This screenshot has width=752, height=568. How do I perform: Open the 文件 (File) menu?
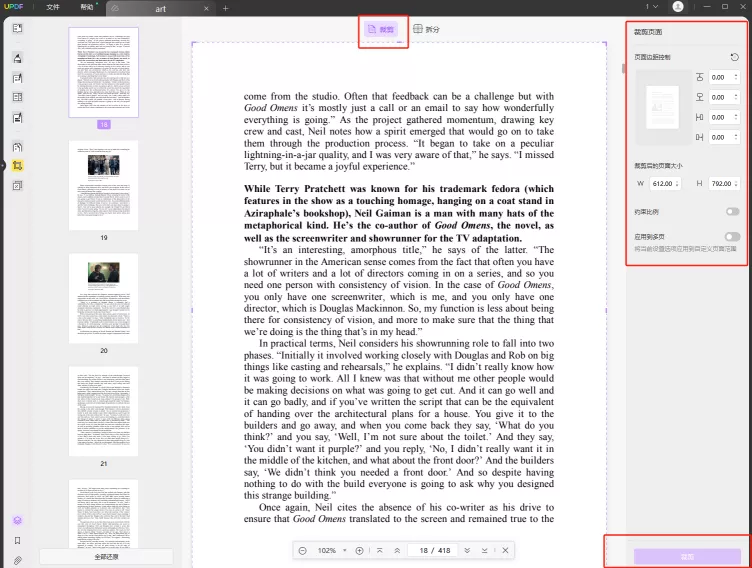click(53, 7)
